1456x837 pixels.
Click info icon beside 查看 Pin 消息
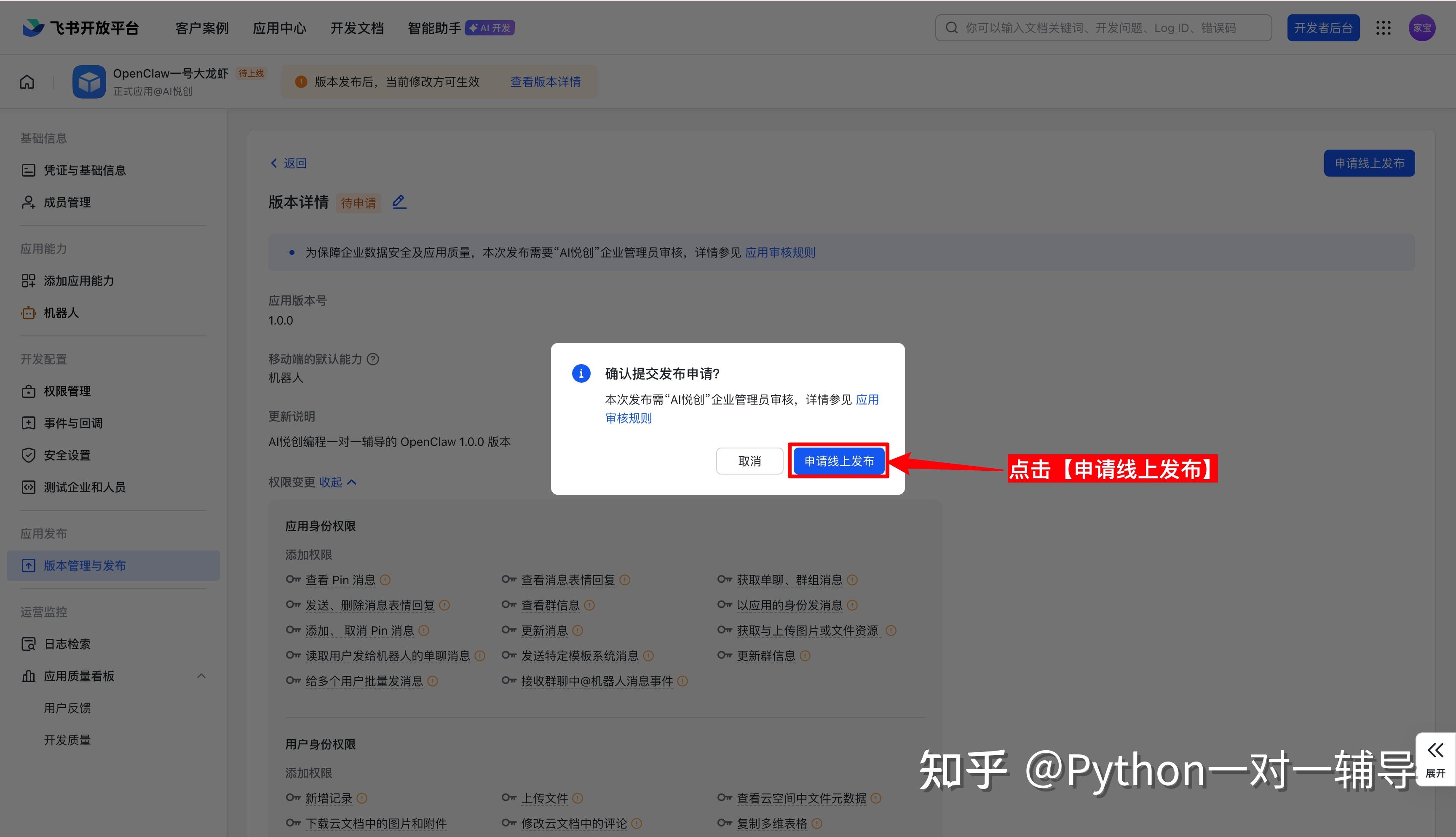tap(385, 580)
